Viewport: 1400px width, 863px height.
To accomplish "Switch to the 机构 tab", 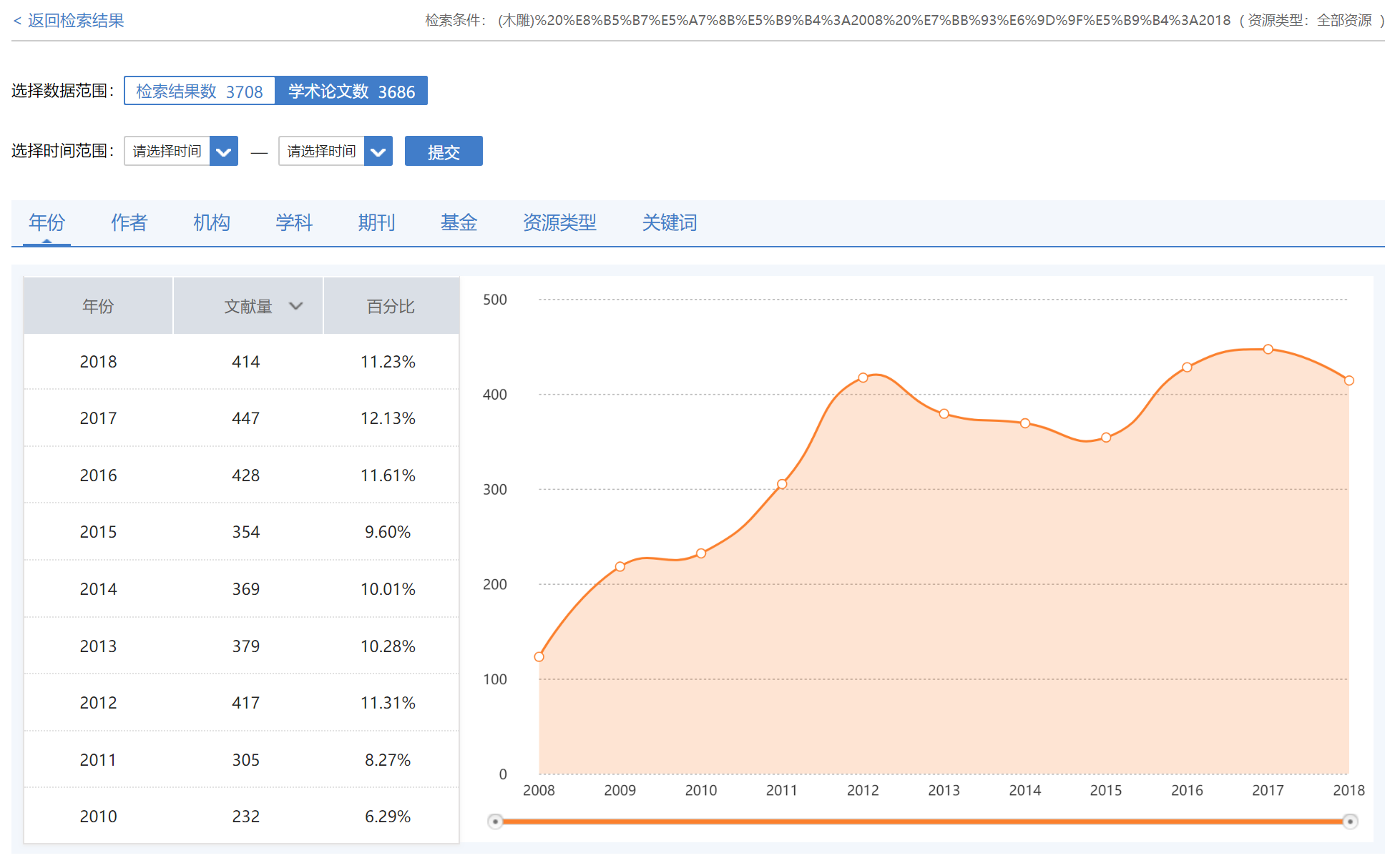I will pos(211,223).
